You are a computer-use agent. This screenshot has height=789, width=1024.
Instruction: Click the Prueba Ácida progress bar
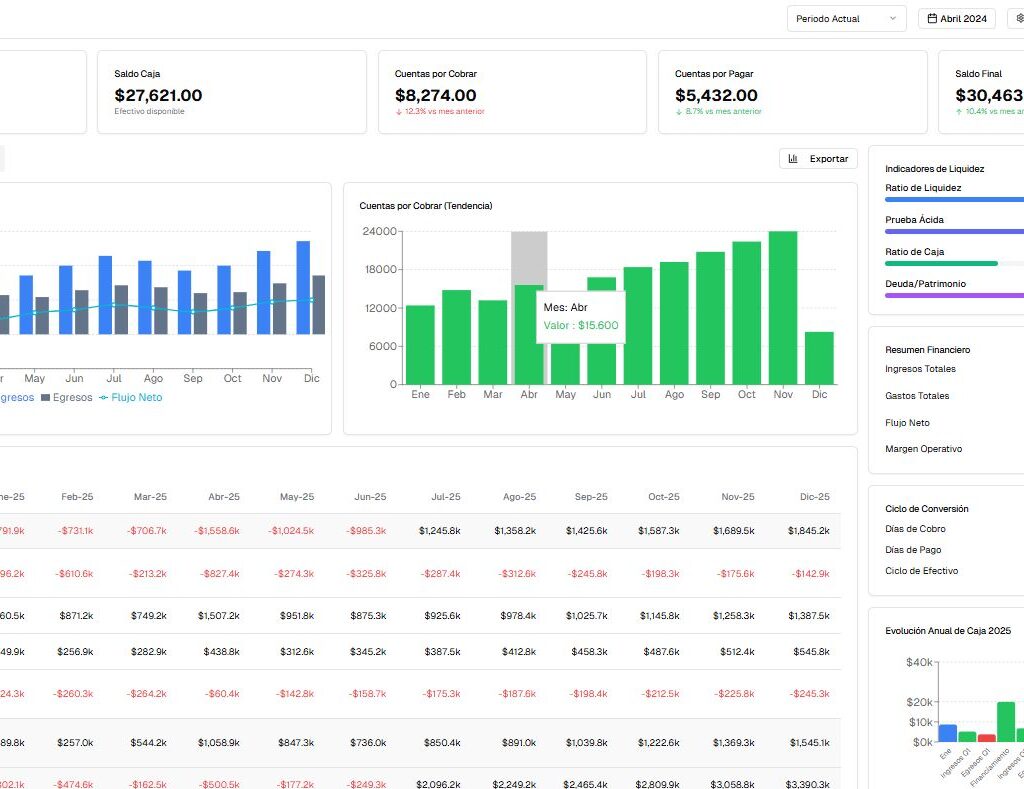tap(954, 231)
